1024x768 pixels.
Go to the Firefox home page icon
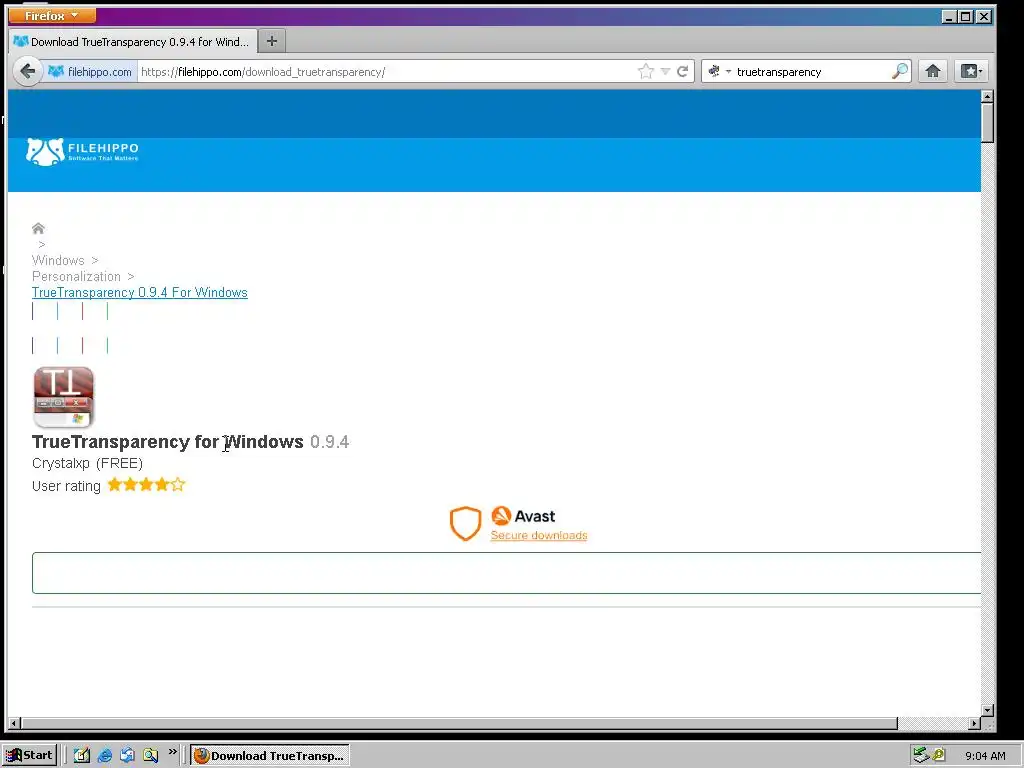tap(933, 71)
